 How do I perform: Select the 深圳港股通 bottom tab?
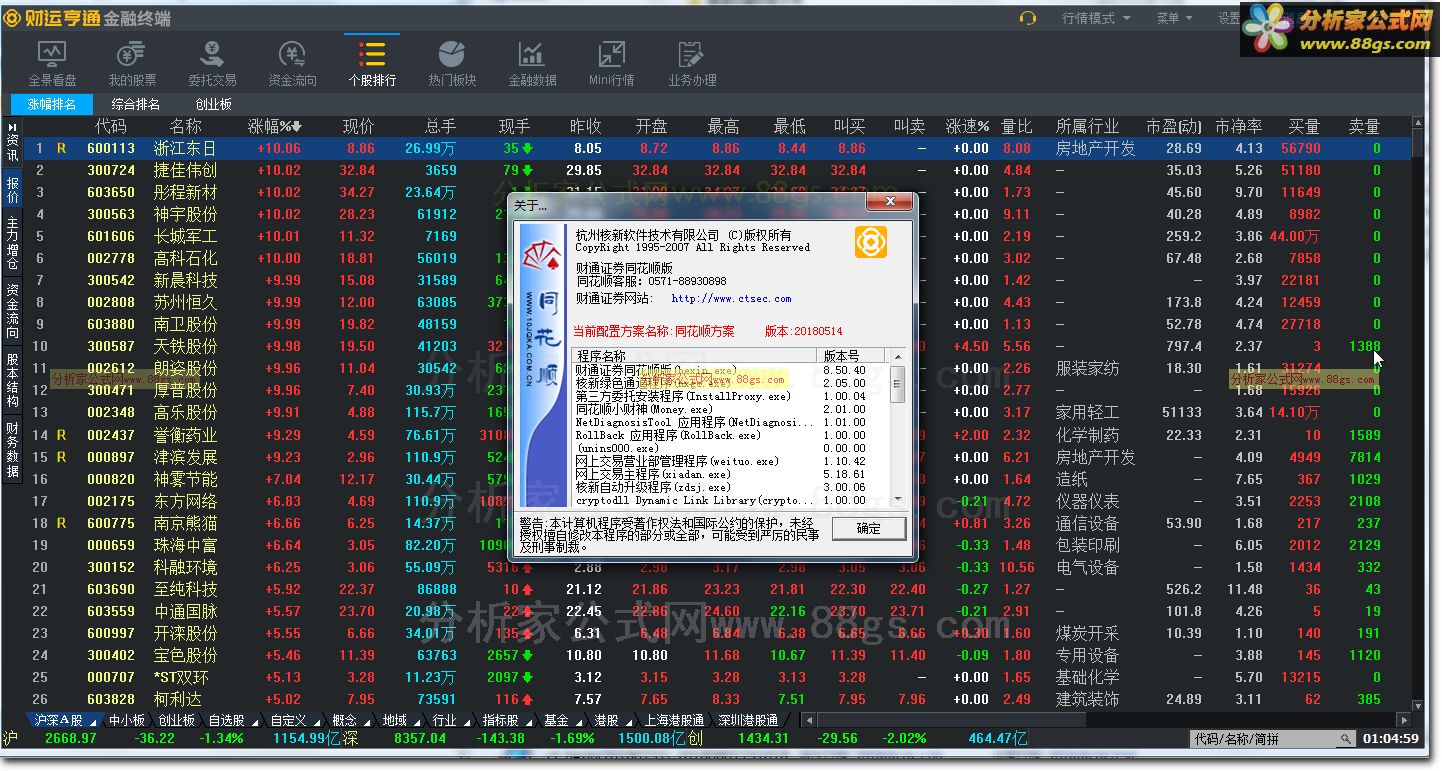point(748,720)
